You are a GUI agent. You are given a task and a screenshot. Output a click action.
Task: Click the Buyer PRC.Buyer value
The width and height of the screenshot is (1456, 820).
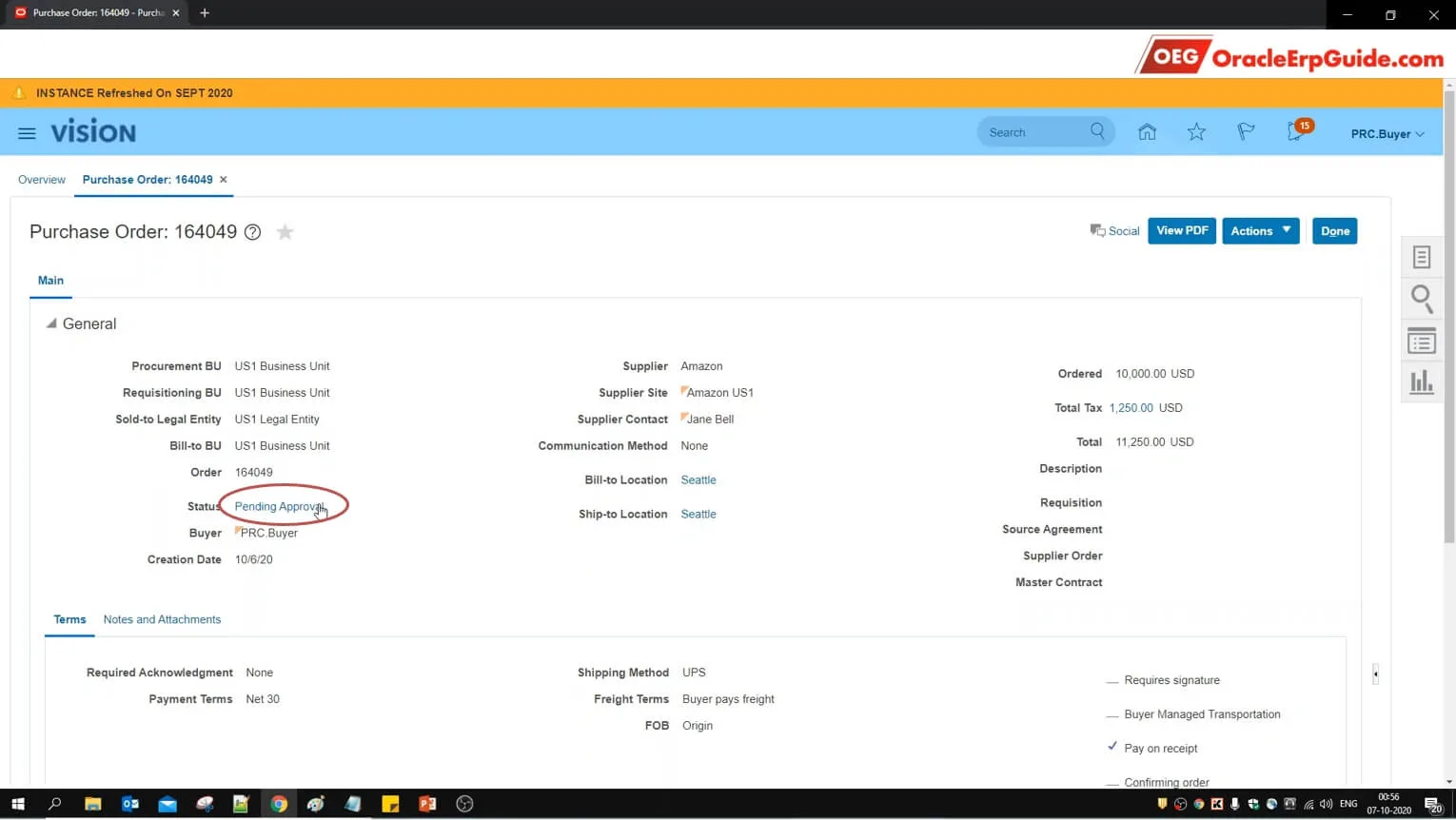coord(268,534)
